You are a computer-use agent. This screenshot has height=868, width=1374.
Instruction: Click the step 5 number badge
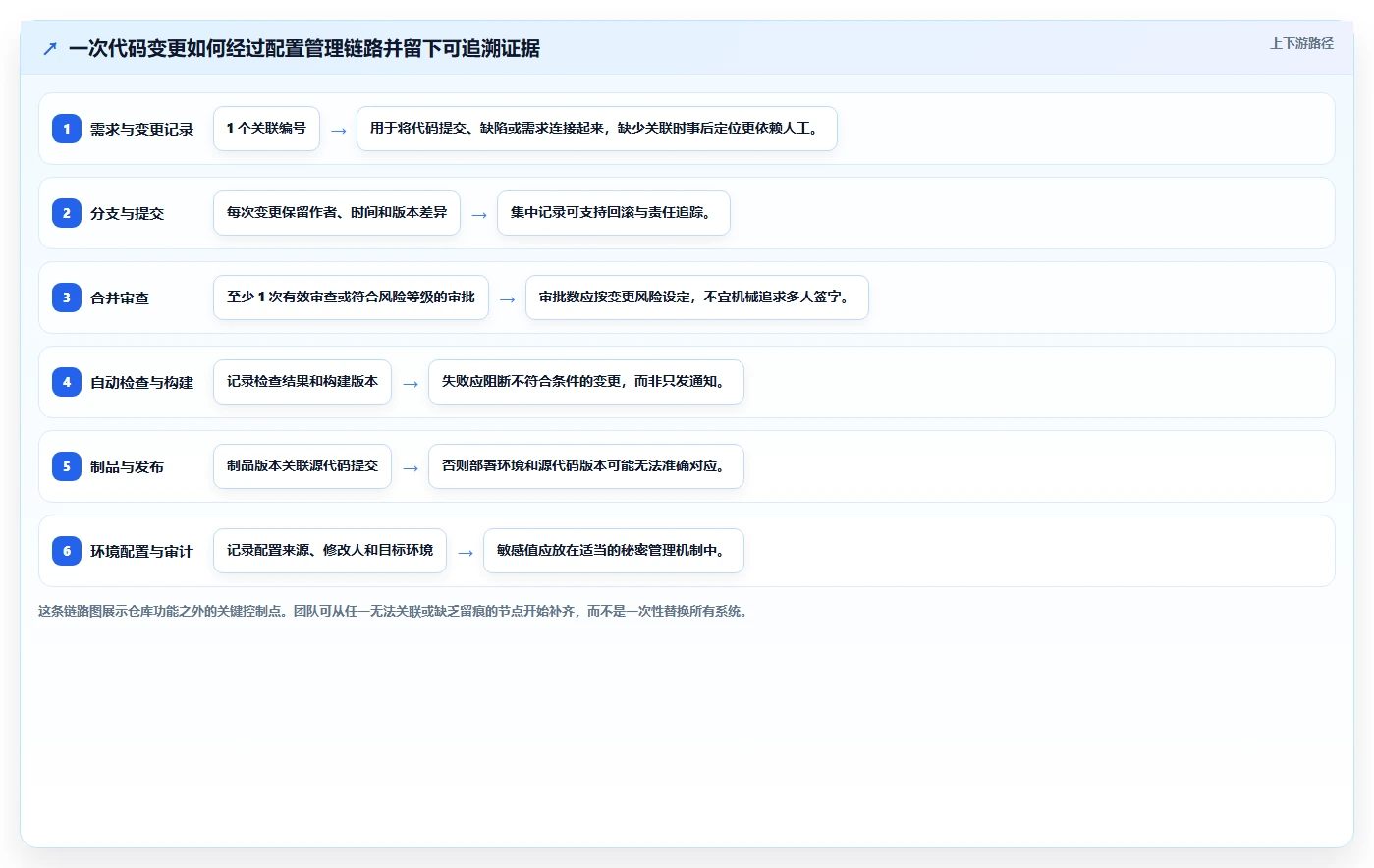click(x=67, y=466)
